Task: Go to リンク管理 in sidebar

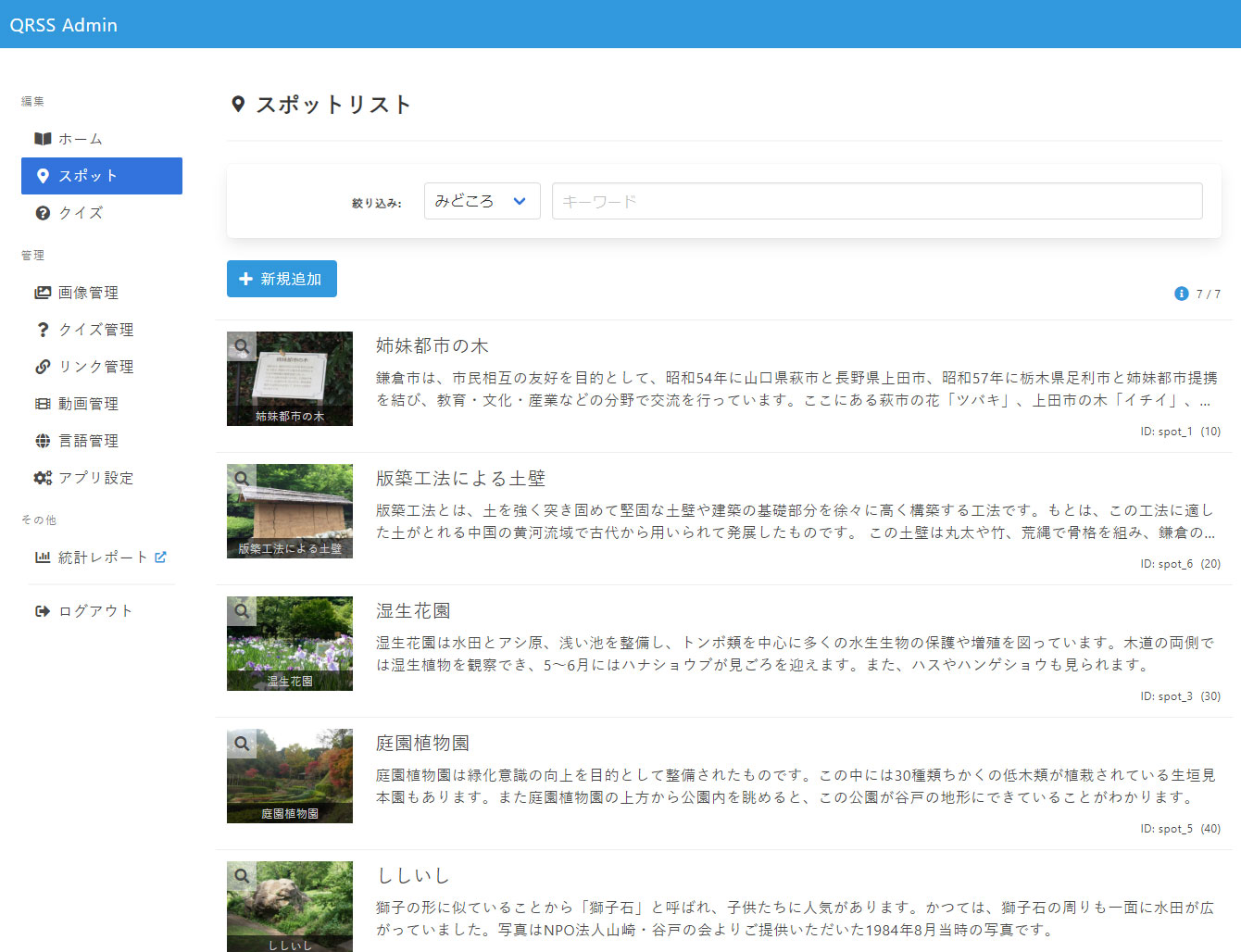Action: click(95, 367)
